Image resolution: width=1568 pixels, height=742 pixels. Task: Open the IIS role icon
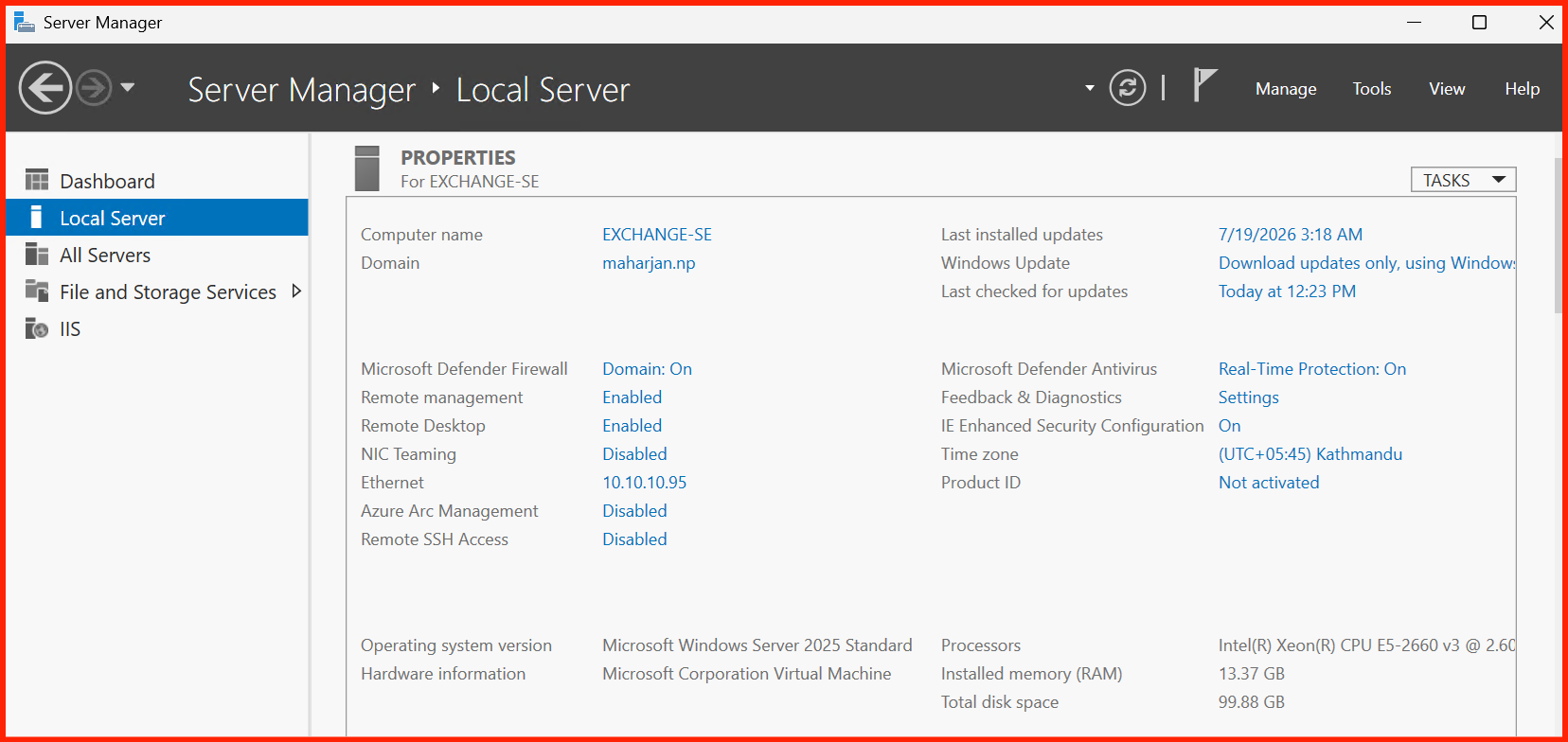[x=37, y=328]
